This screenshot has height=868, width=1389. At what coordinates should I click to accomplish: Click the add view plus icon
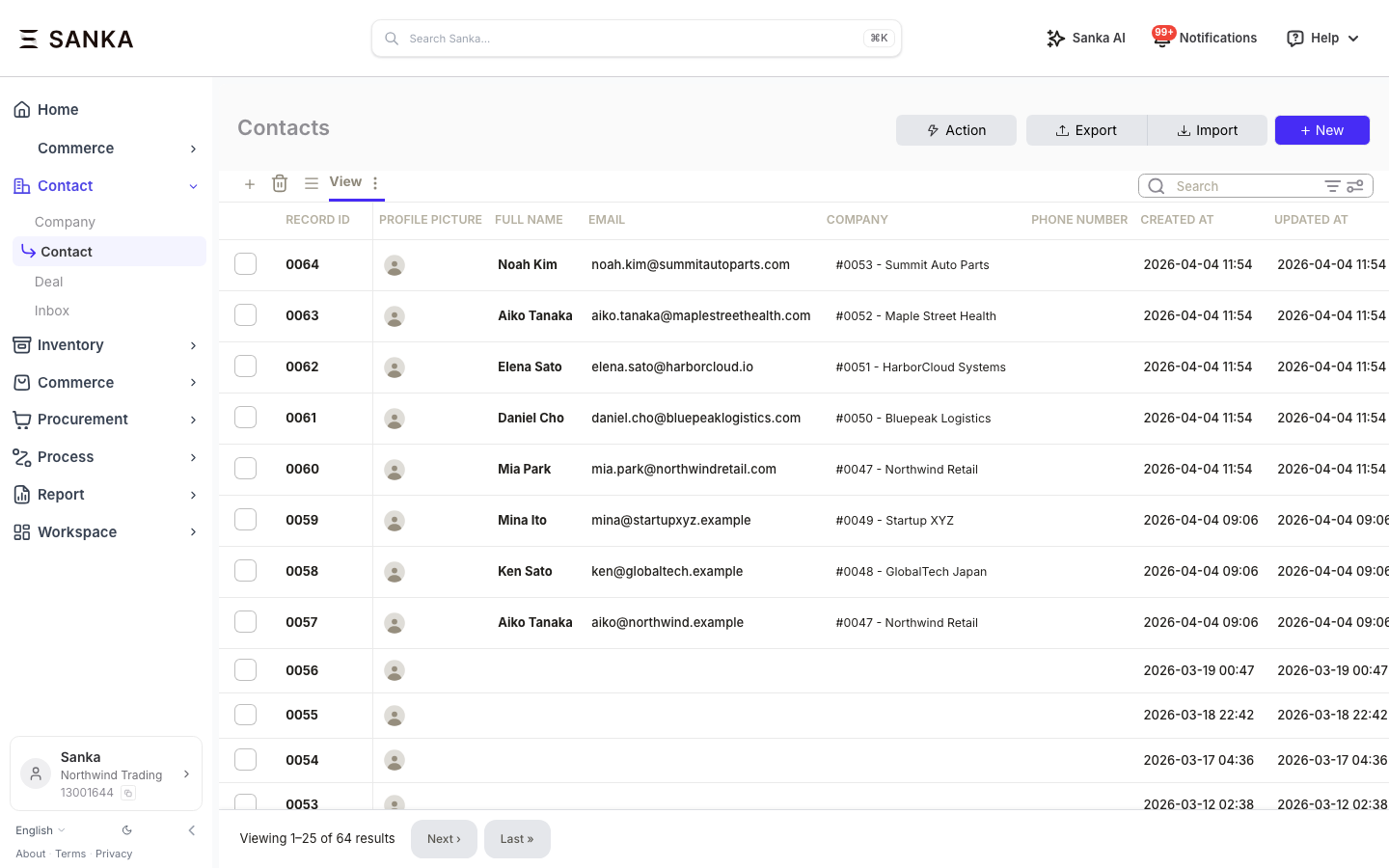pos(250,184)
